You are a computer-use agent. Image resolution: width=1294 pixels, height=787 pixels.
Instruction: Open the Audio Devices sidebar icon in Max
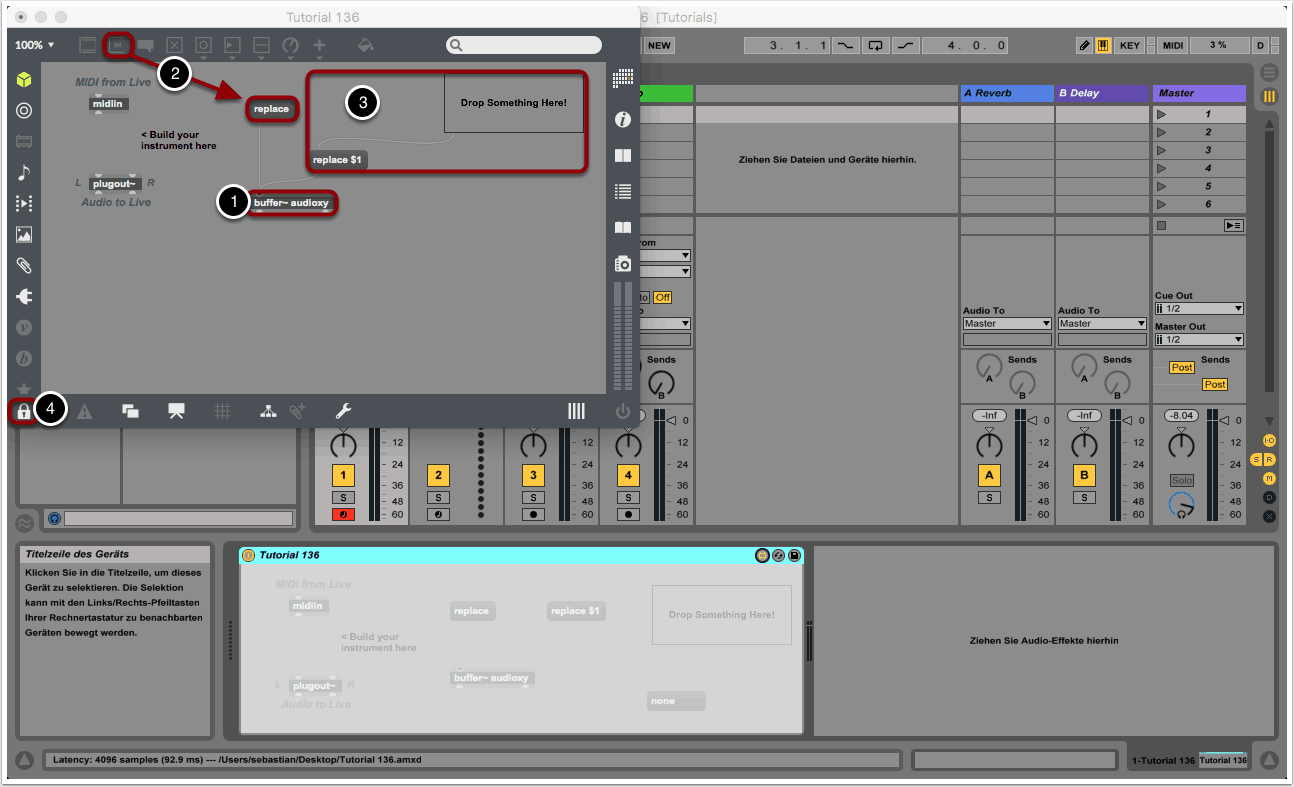24,111
